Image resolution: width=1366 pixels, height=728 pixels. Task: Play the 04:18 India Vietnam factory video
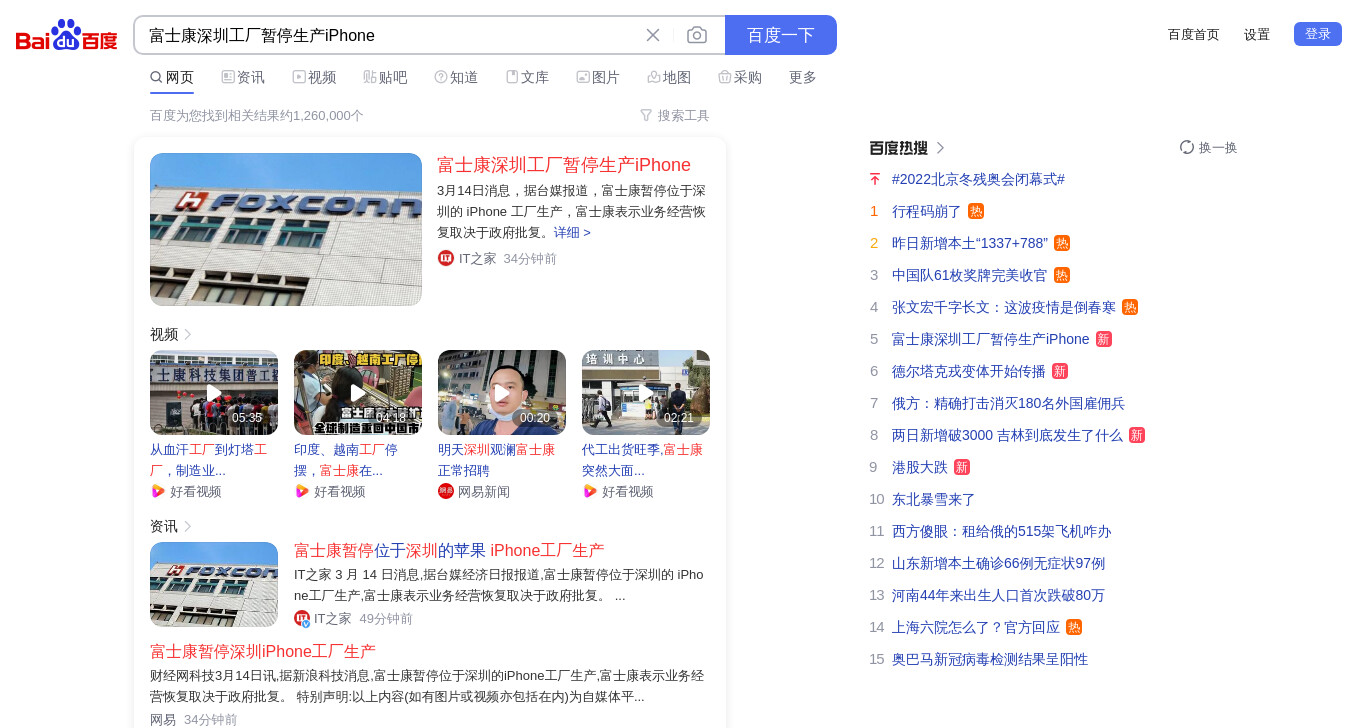(x=358, y=392)
